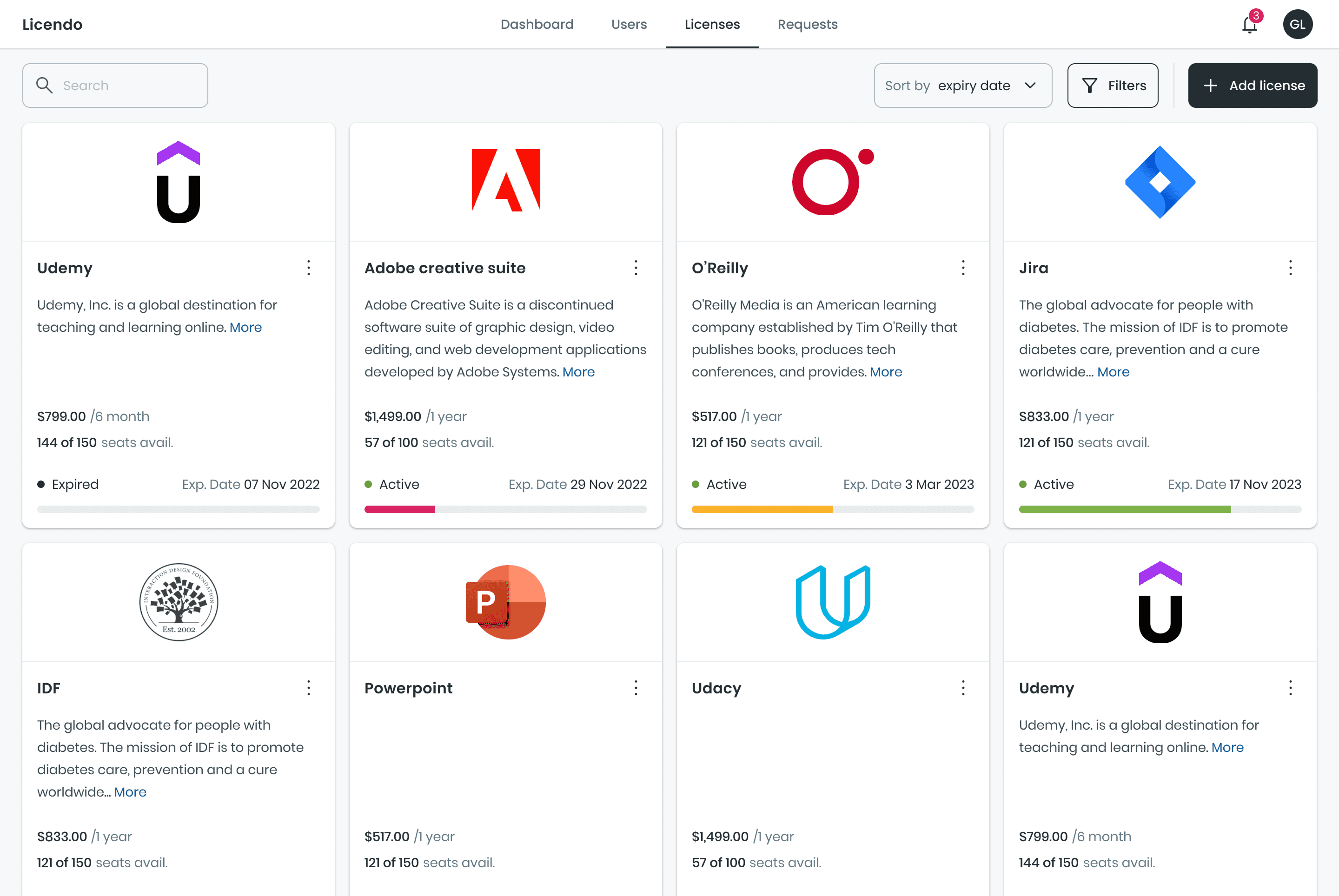Expand More link in O'Reilly description
This screenshot has height=896, width=1339.
pyautogui.click(x=886, y=372)
